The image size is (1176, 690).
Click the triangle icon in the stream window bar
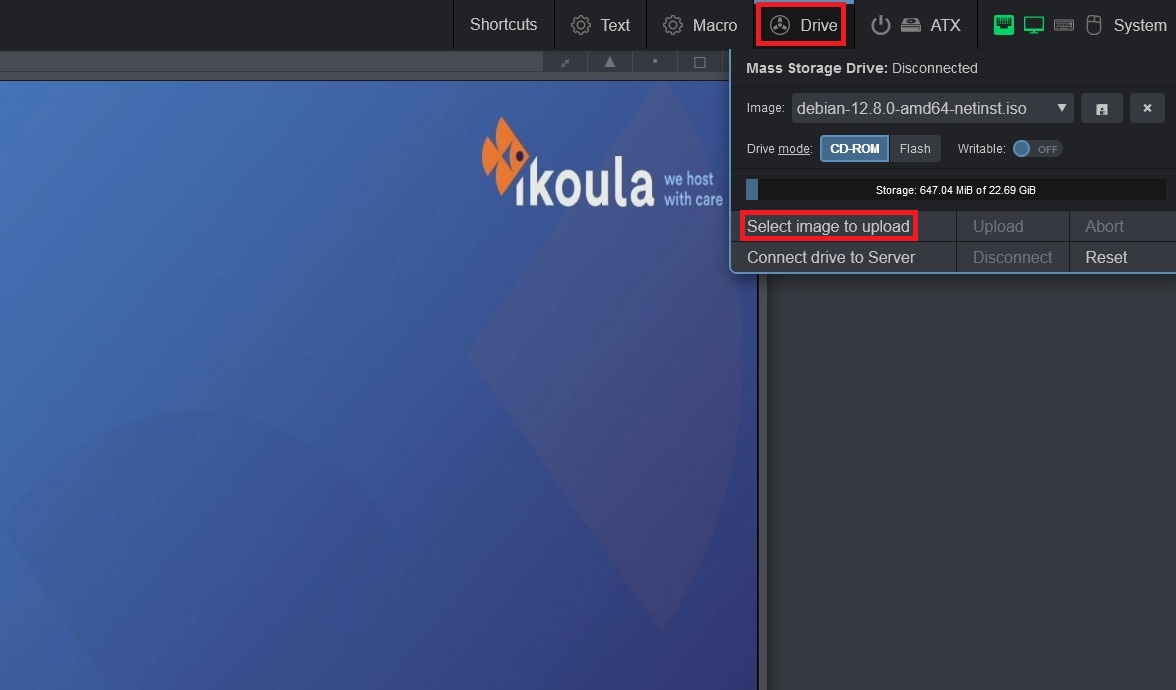(610, 62)
